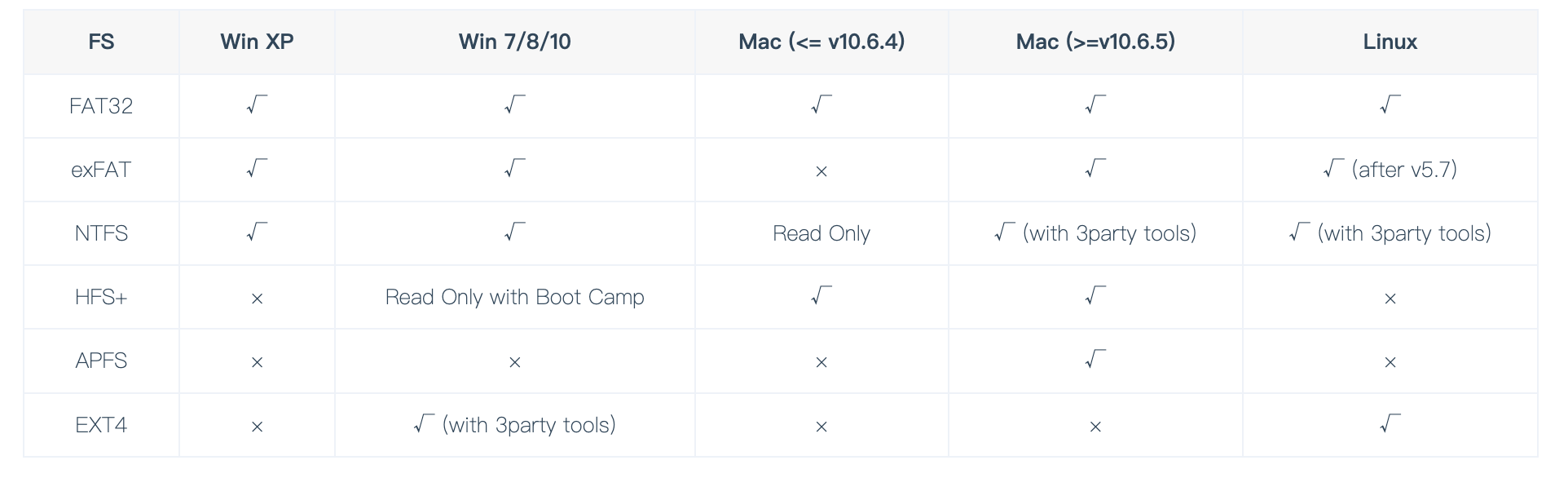
Task: Click the NTFS checkmark under Win 7/8/10
Action: click(x=514, y=232)
